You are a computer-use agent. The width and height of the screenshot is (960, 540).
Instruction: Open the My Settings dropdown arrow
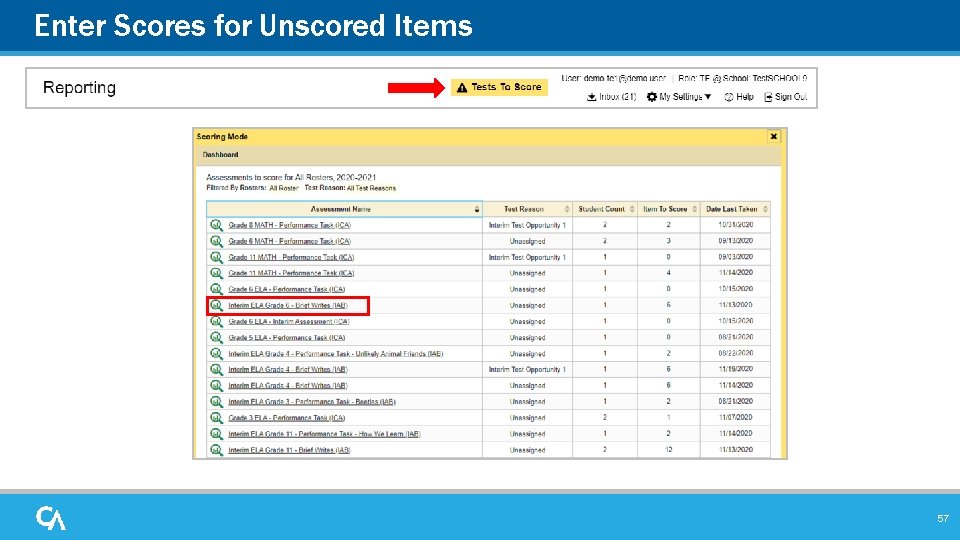pos(708,97)
